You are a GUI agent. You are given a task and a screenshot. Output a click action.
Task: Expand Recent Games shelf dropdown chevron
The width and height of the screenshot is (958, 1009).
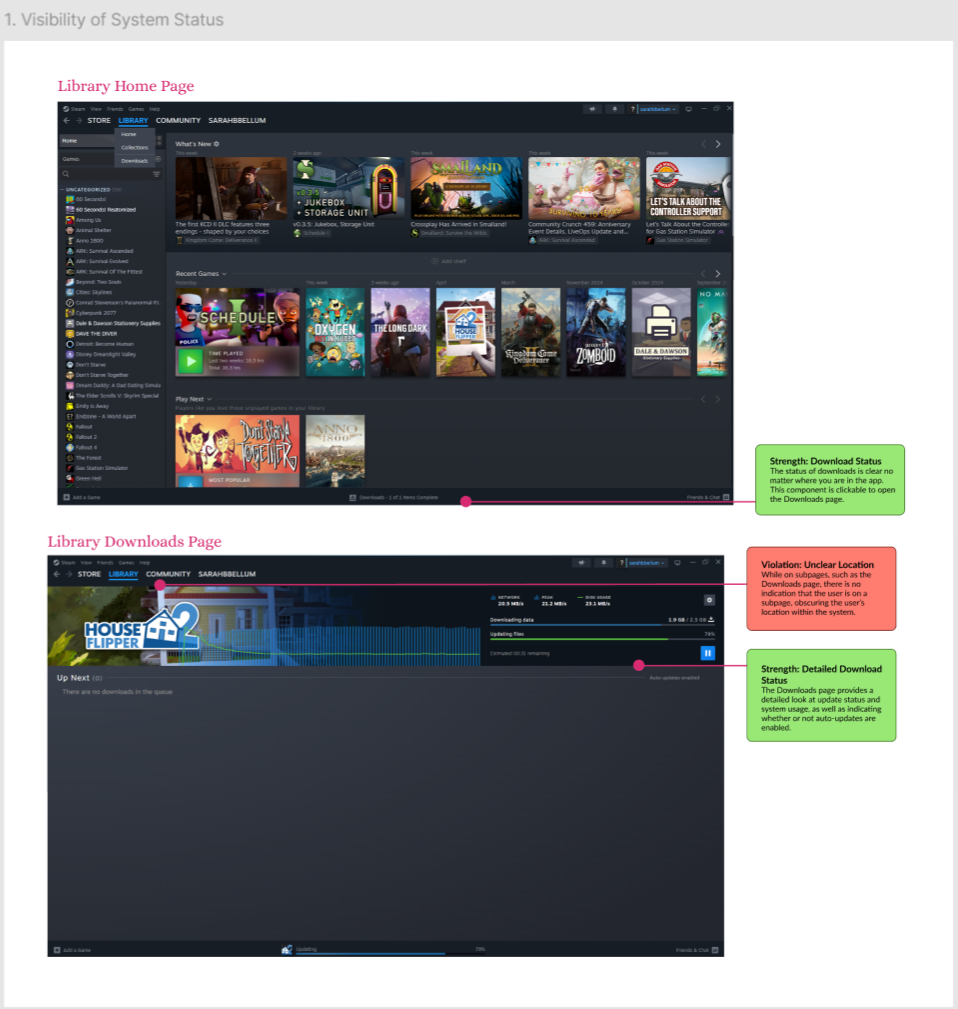224,274
